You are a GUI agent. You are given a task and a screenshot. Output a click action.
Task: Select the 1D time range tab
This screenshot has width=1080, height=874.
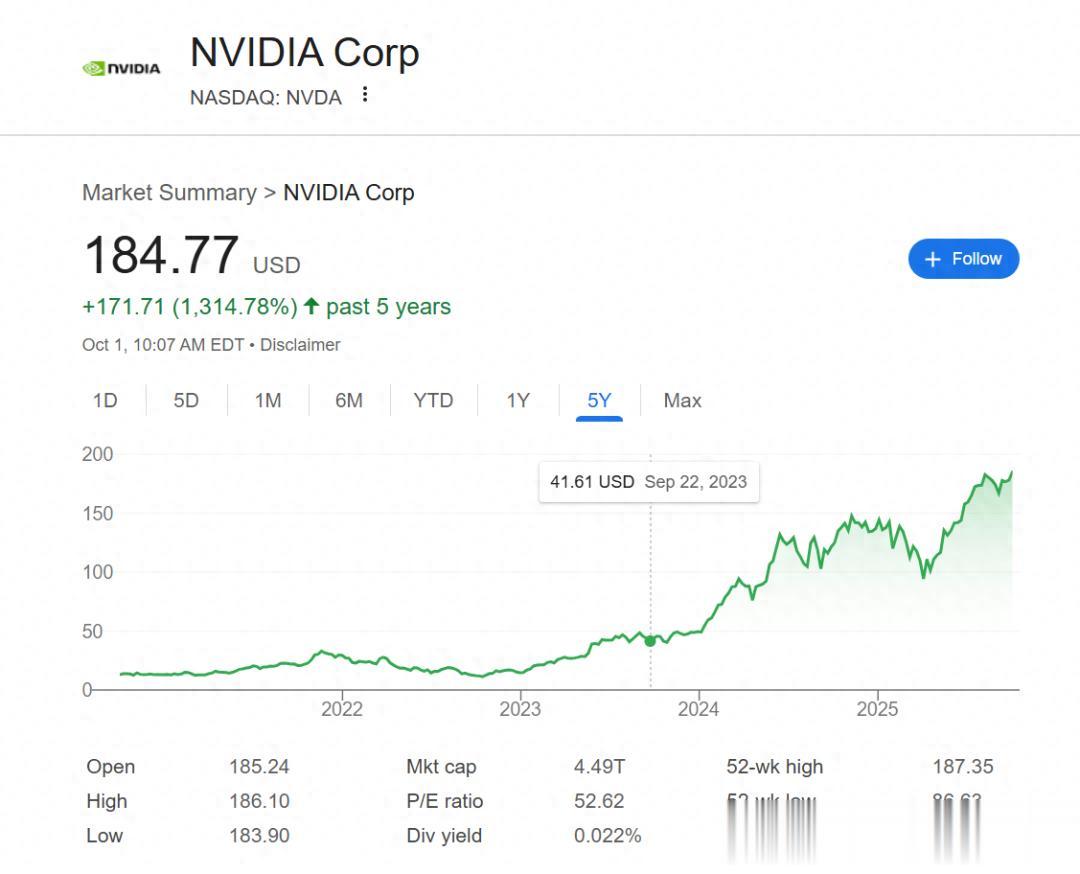pyautogui.click(x=105, y=401)
